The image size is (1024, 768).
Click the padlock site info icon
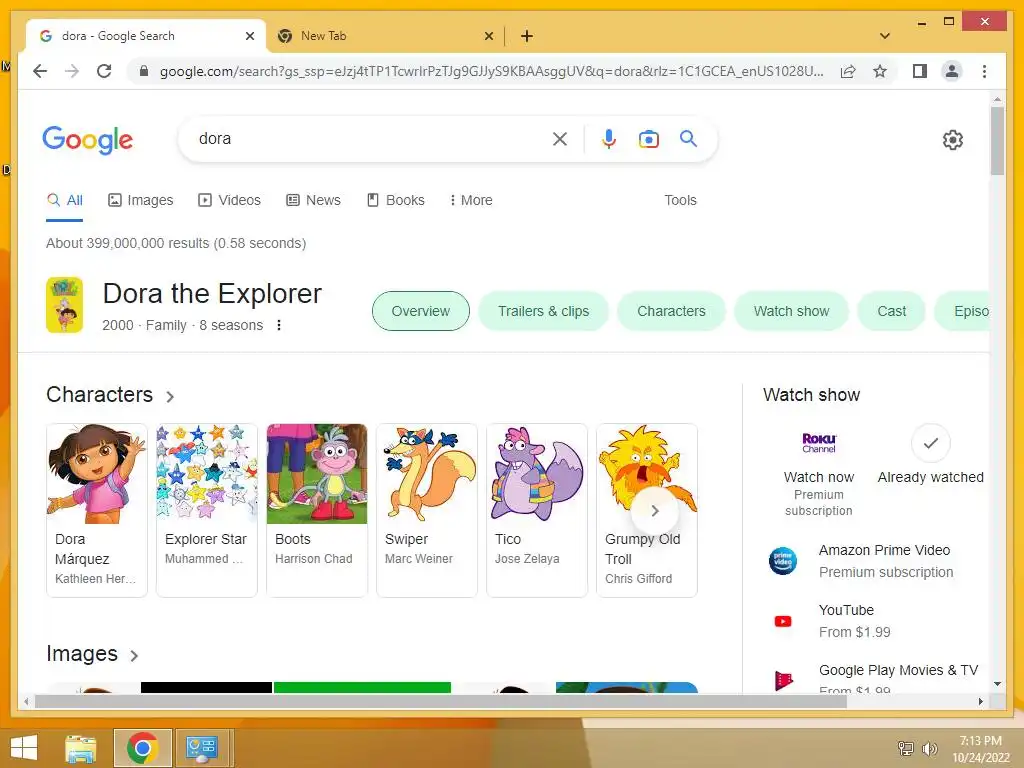[144, 71]
